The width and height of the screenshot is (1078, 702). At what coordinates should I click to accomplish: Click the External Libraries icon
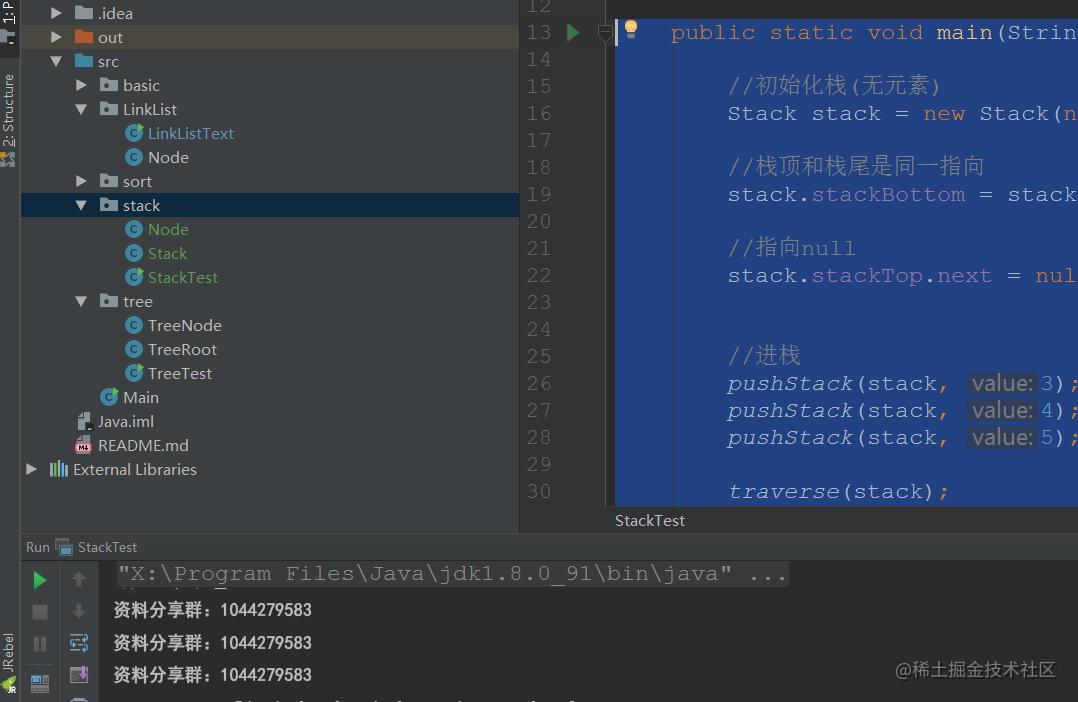pos(58,470)
